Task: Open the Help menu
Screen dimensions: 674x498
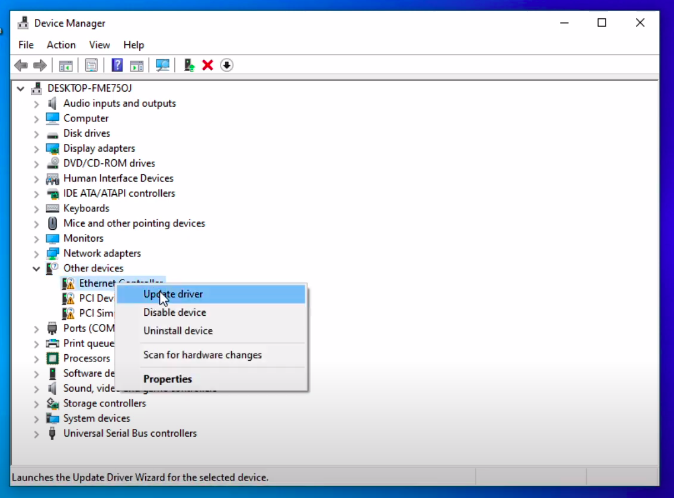Action: (x=133, y=45)
